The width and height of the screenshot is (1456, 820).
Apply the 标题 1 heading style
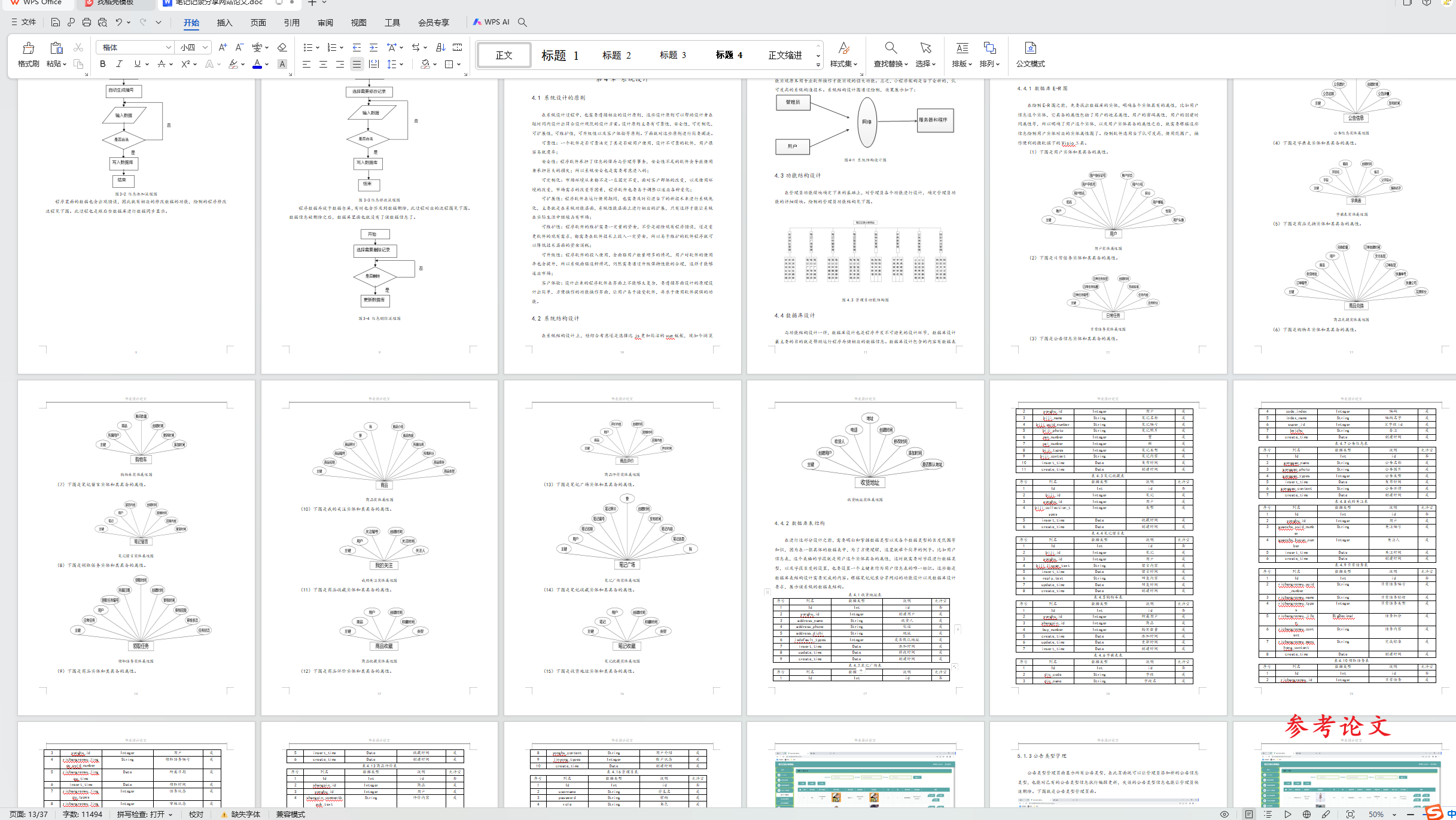tap(560, 56)
